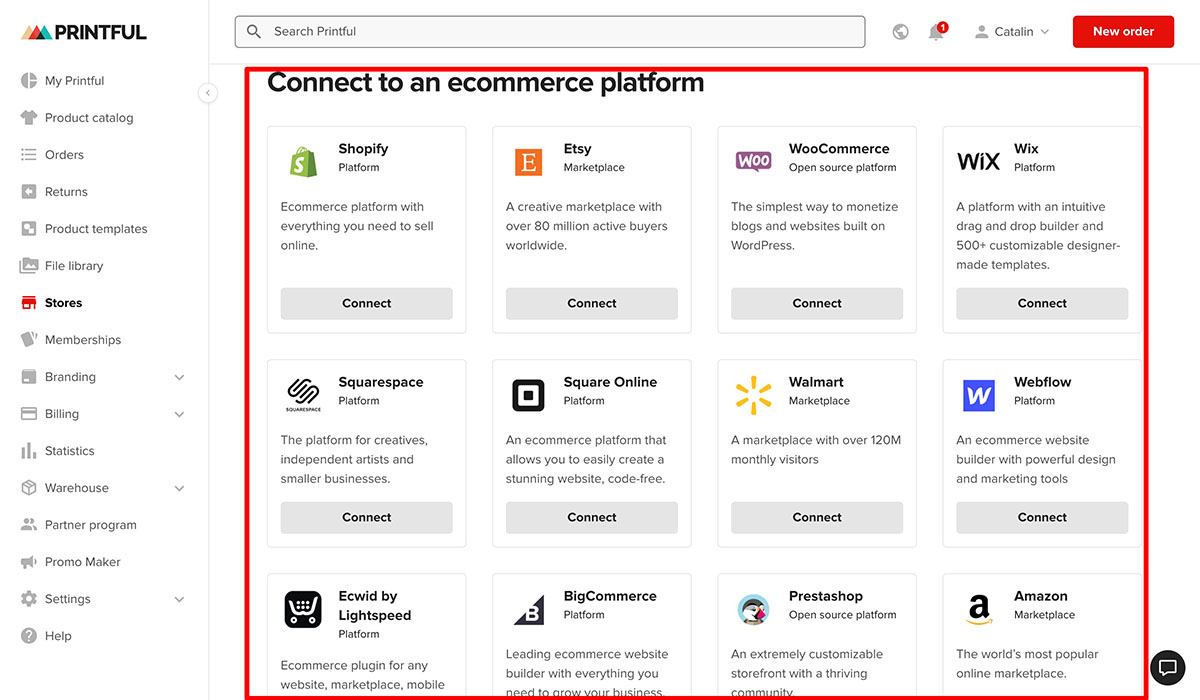Collapse the sidebar with the chevron

208,92
